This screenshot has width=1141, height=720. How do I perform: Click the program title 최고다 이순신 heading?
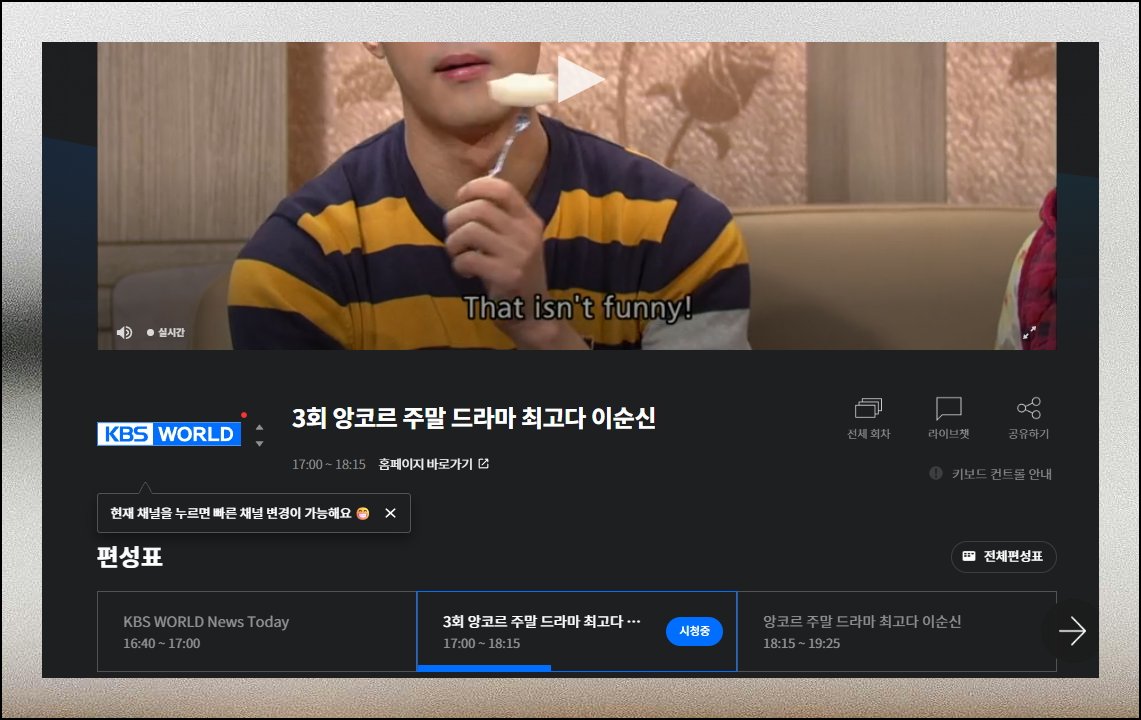point(474,418)
